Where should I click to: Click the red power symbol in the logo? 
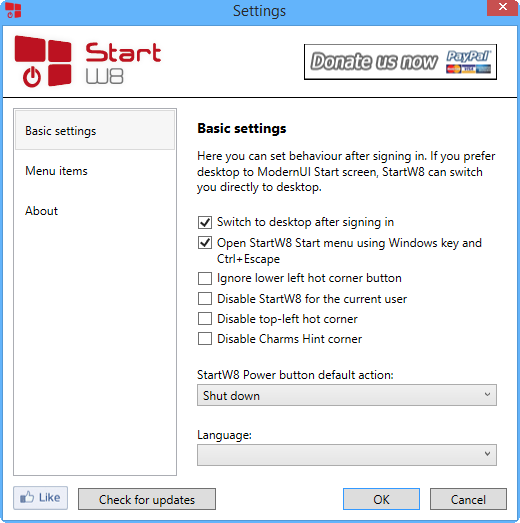[32, 77]
